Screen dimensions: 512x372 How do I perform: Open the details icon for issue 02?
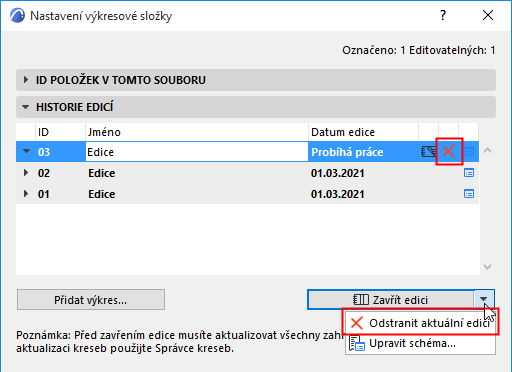pos(469,173)
